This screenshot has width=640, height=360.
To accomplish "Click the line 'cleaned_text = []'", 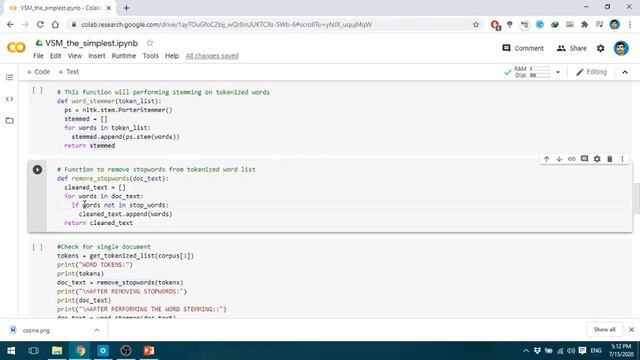I will (x=95, y=187).
